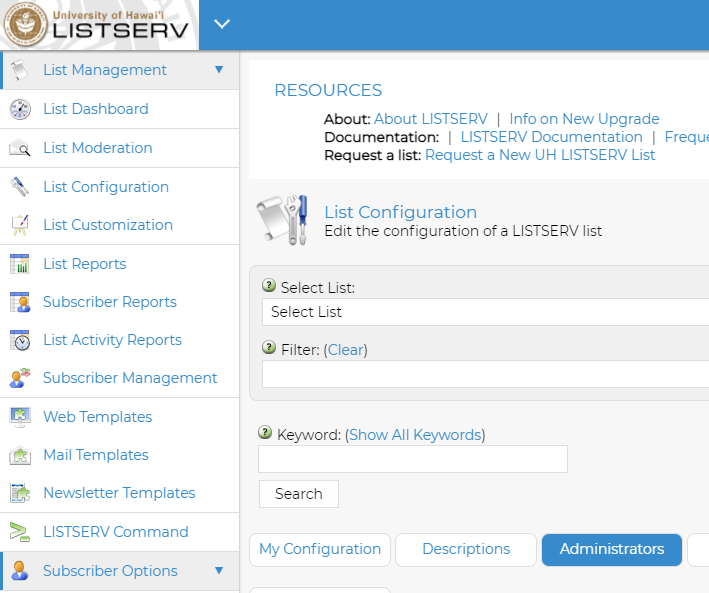Click the List Dashboard gauge icon
This screenshot has height=593, width=709.
click(x=20, y=109)
